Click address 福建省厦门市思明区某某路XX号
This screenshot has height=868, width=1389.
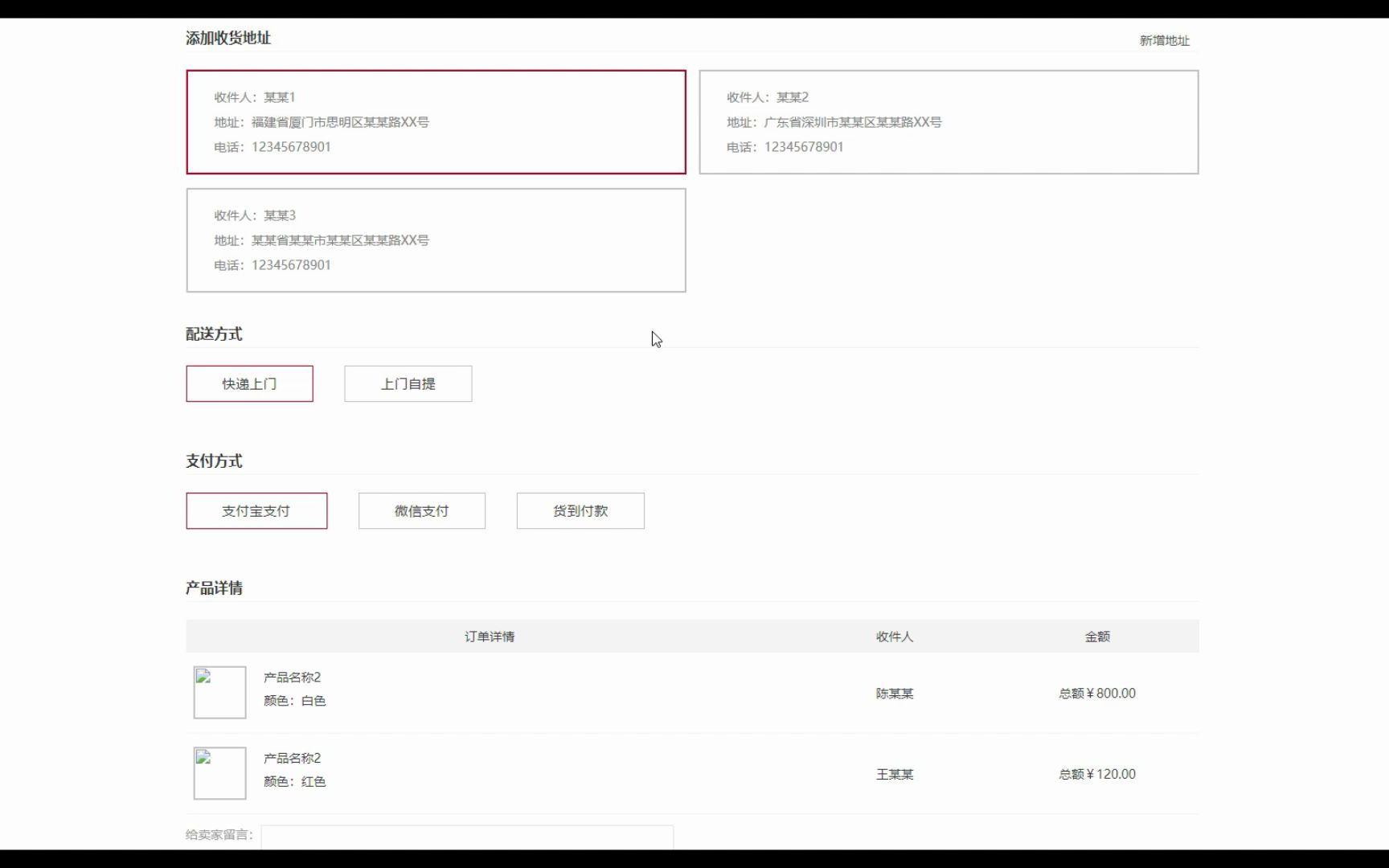[x=340, y=122]
